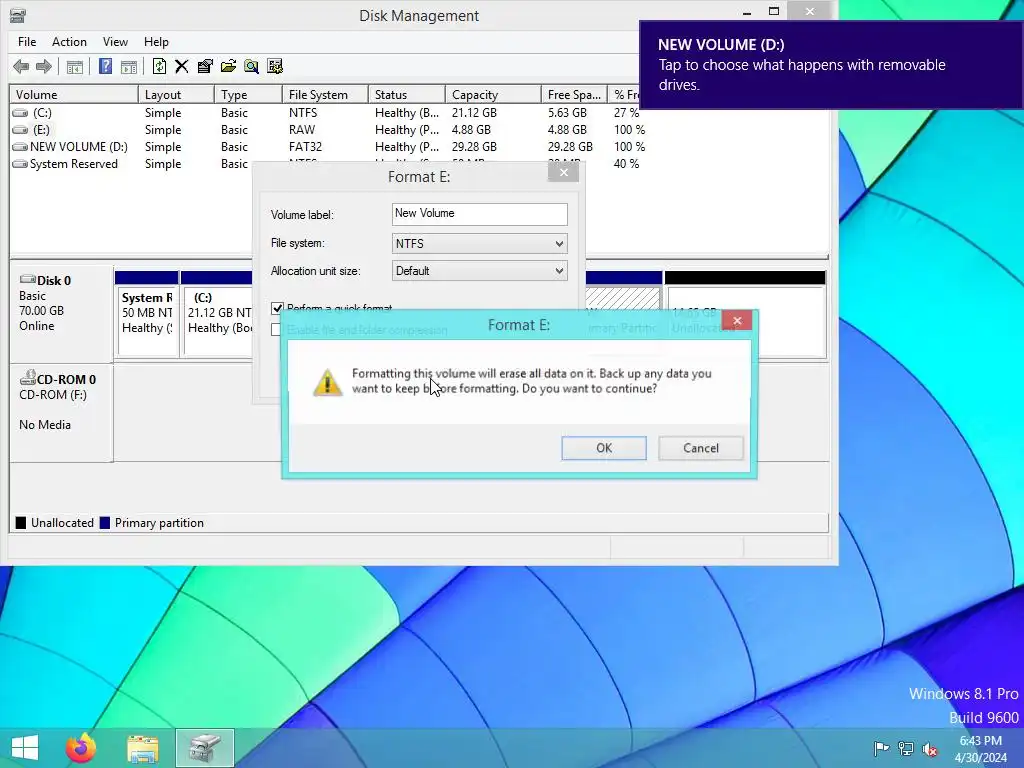1024x768 pixels.
Task: Toggle the Perform a quick format checkbox
Action: point(277,308)
